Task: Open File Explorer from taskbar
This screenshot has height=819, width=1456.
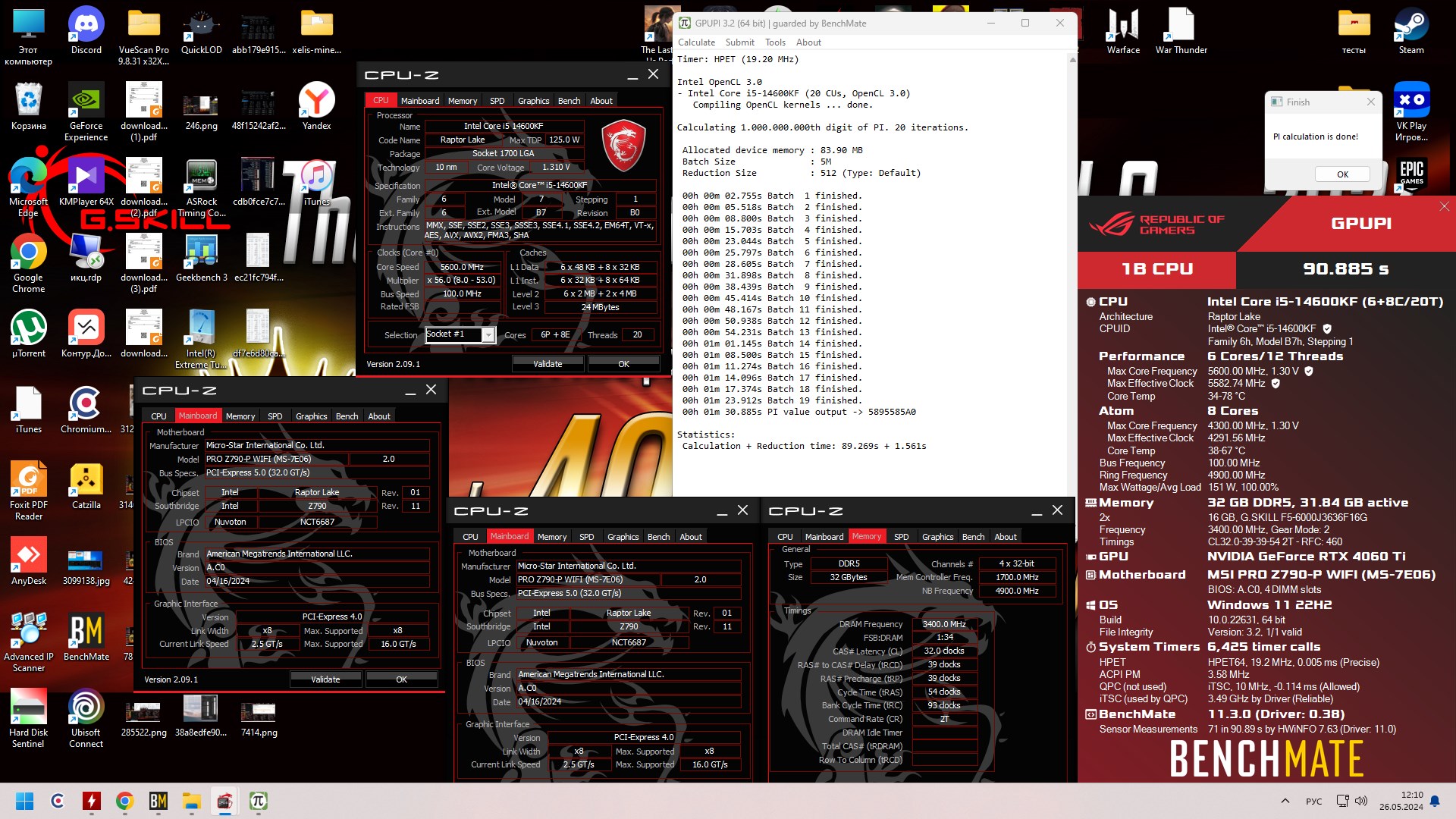Action: [191, 801]
